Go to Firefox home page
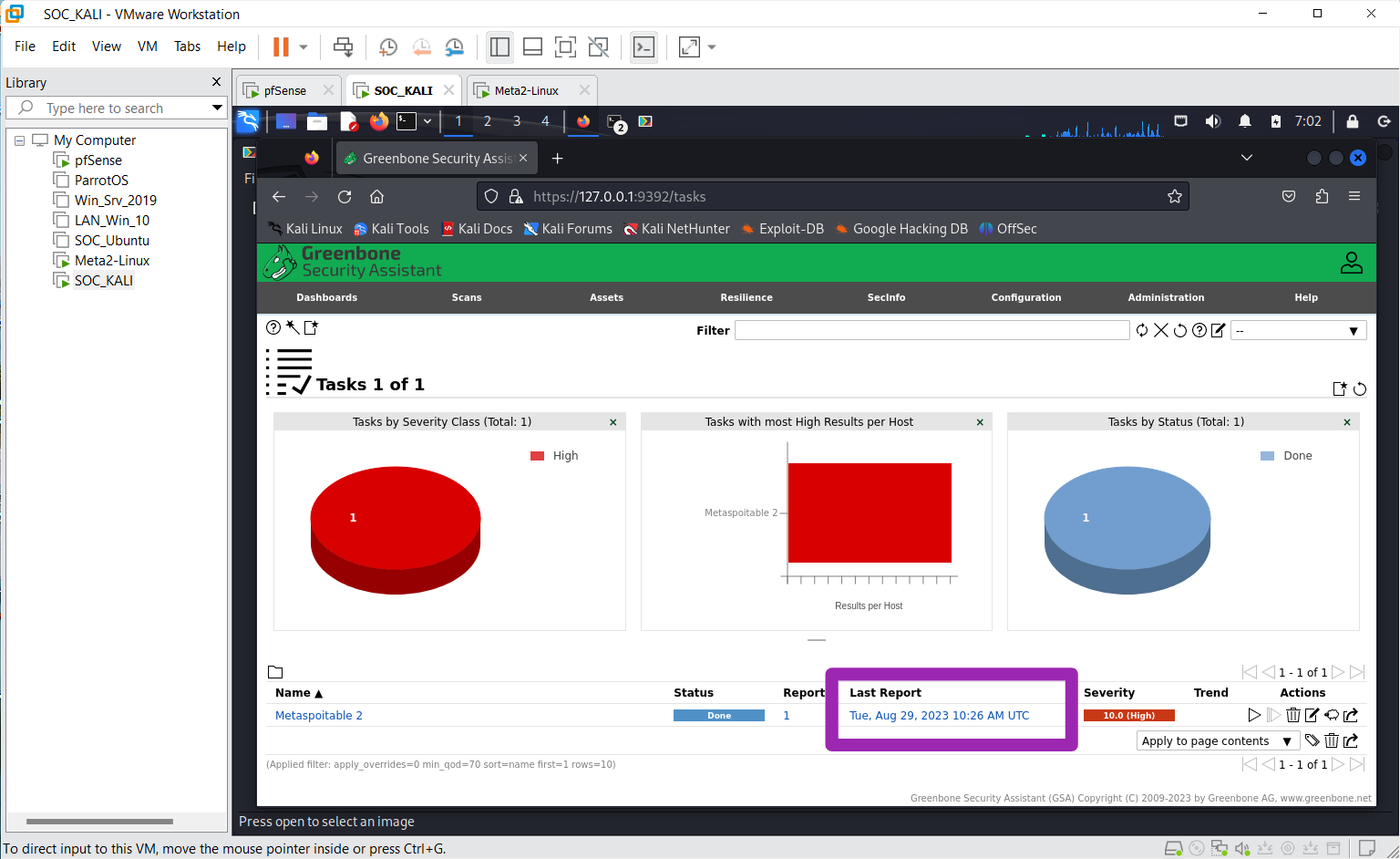Image resolution: width=1400 pixels, height=859 pixels. tap(376, 196)
